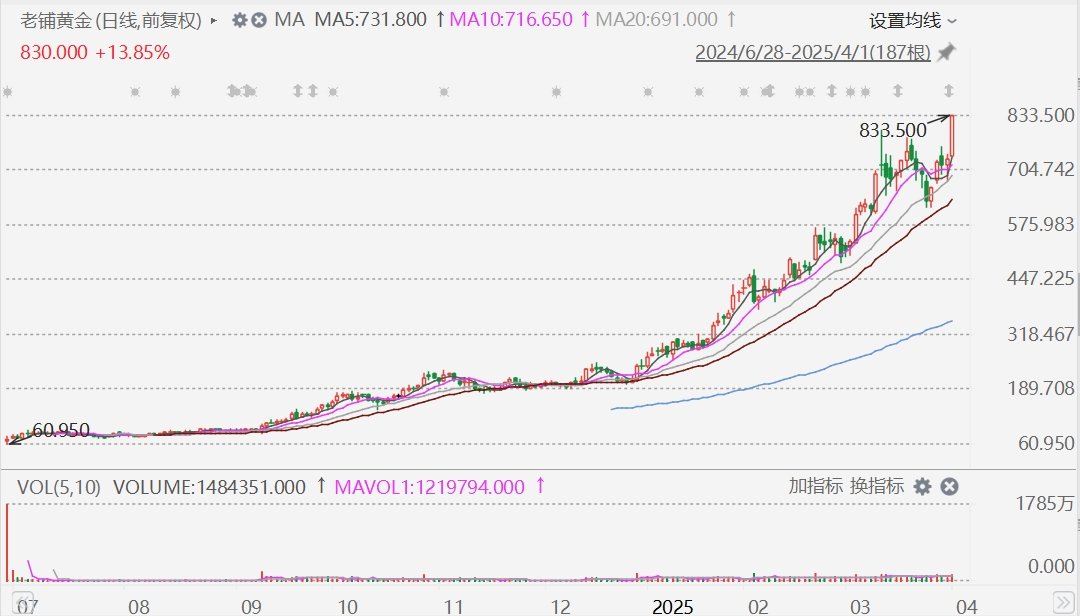This screenshot has width=1080, height=616.
Task: Remove MA indicator with its X icon
Action: (259, 20)
